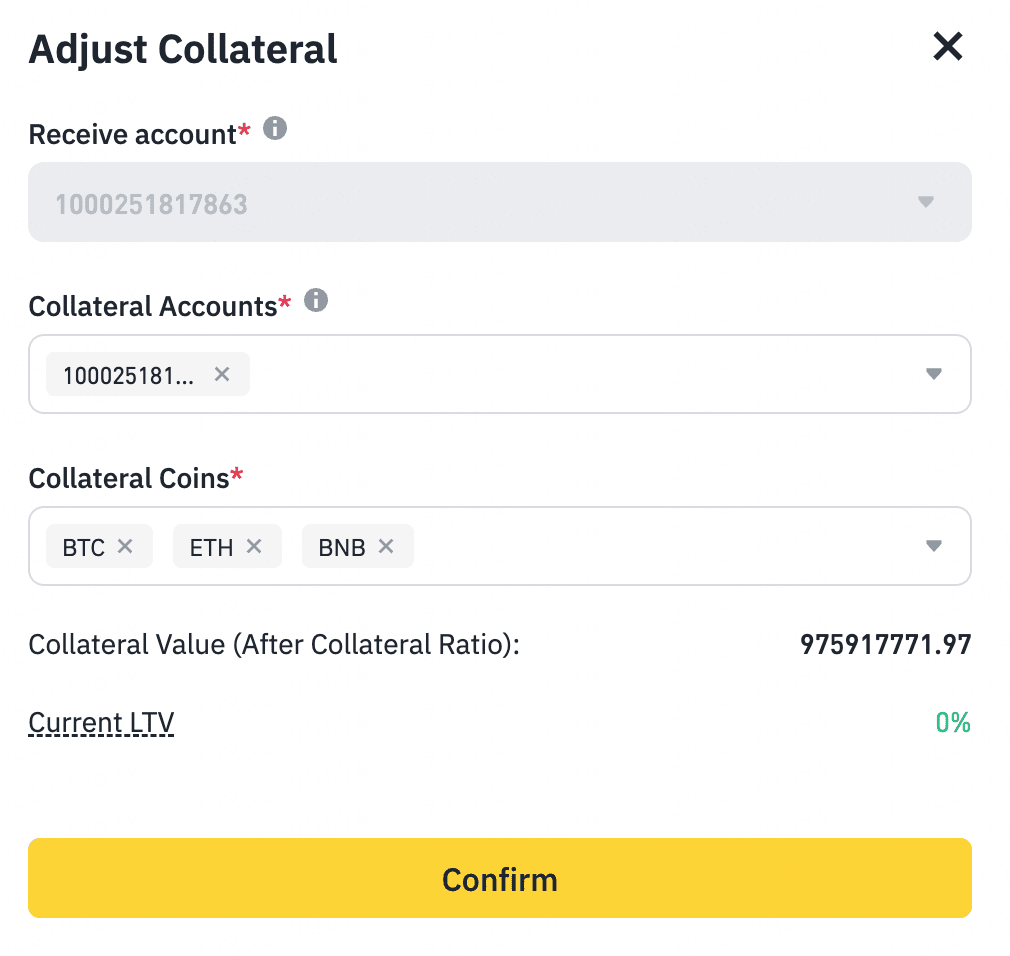Open the Collateral Coins dropdown arrow
The width and height of the screenshot is (1010, 956).
click(934, 546)
